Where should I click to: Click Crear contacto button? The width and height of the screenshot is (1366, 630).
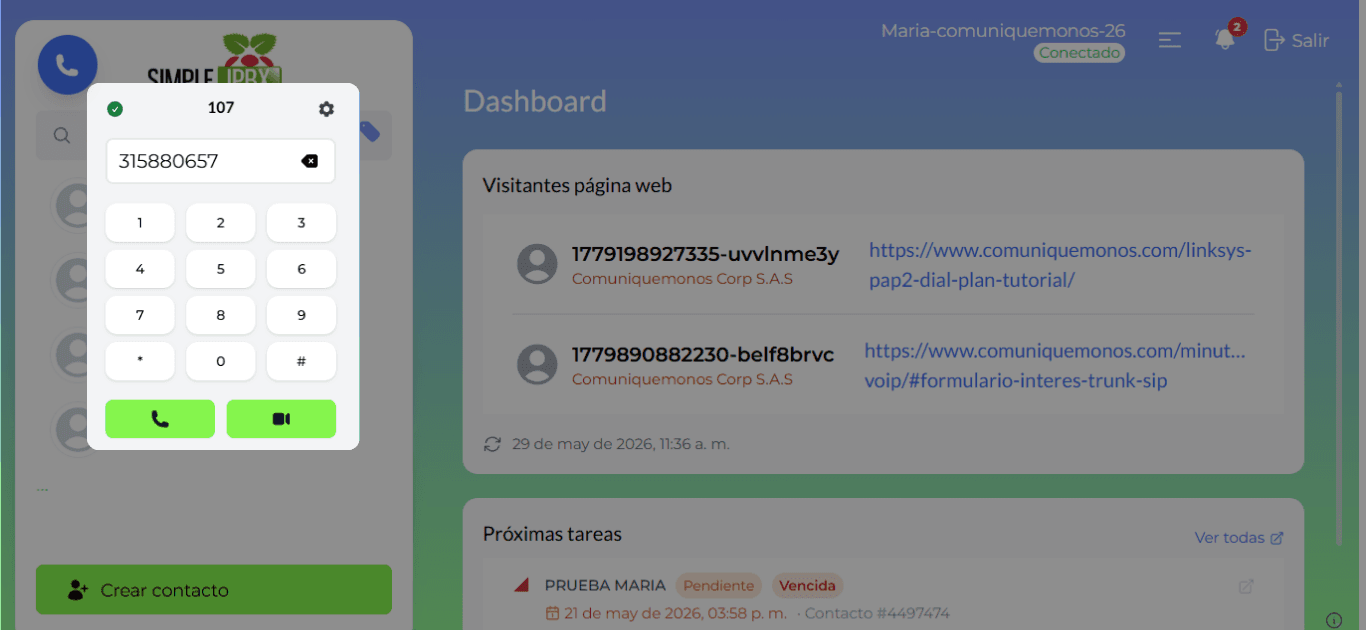click(214, 590)
